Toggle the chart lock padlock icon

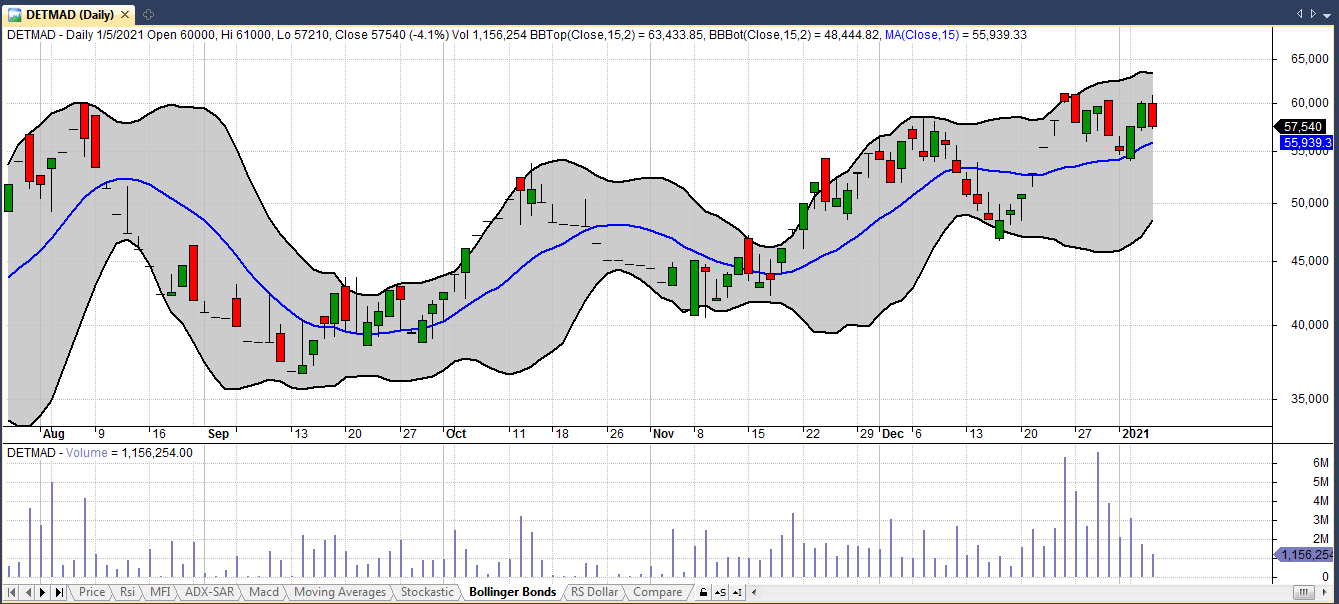[x=703, y=592]
